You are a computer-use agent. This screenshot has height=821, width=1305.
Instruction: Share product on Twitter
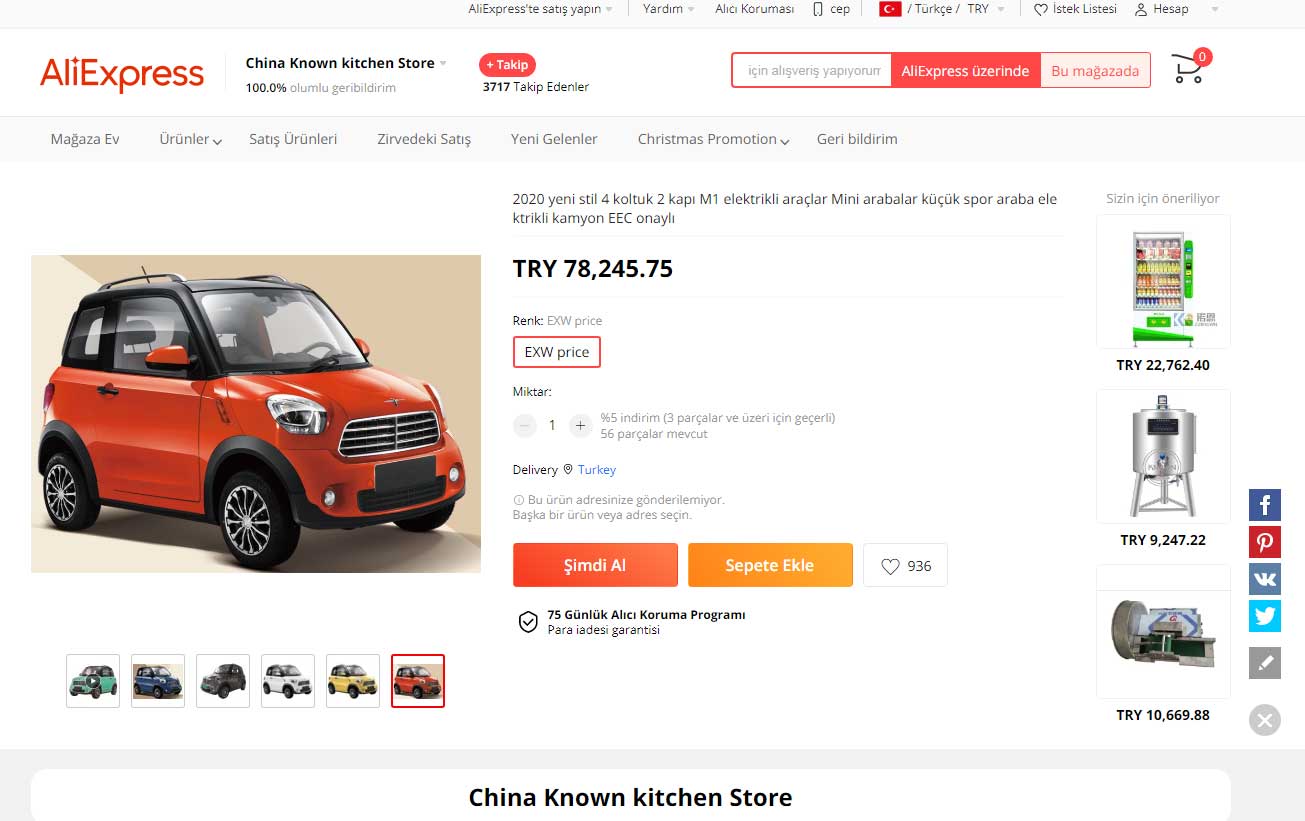[x=1265, y=616]
